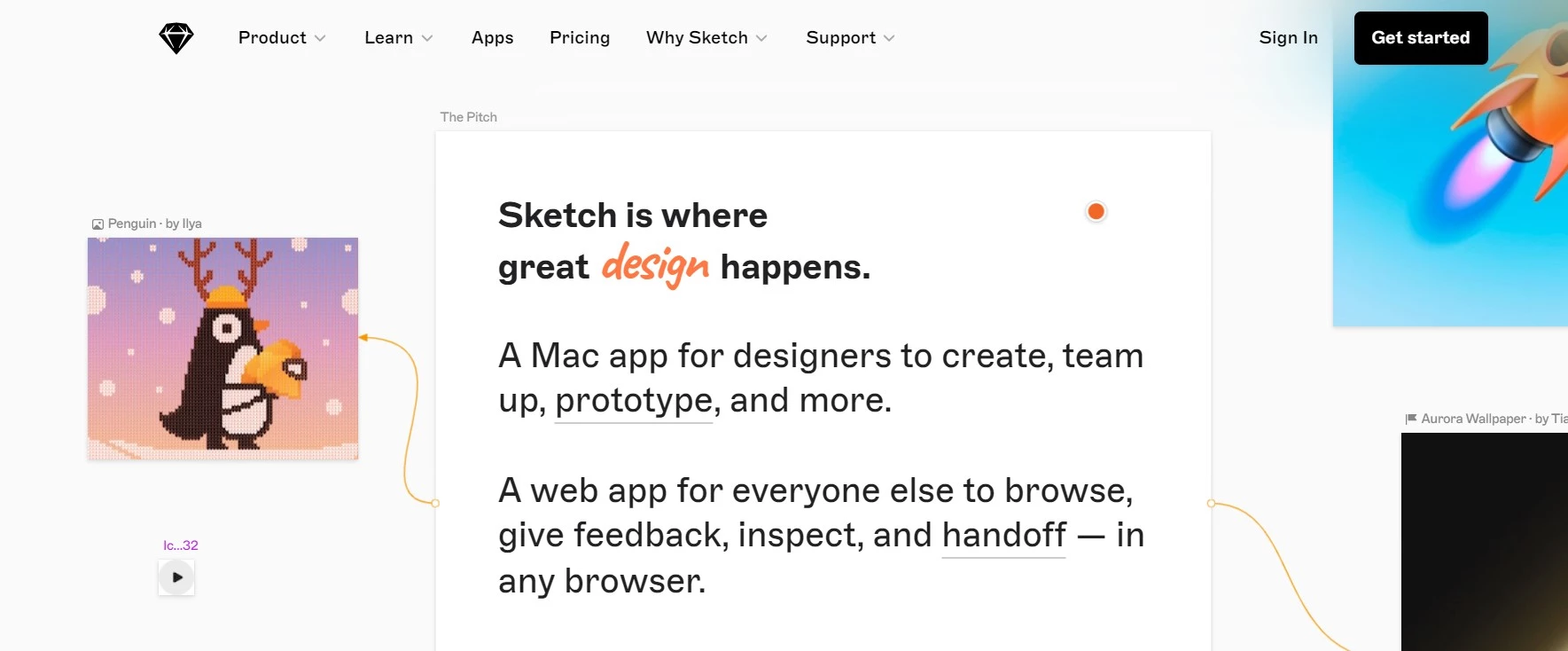Go to the Pricing page
Screen dimensions: 1568x651
580,38
